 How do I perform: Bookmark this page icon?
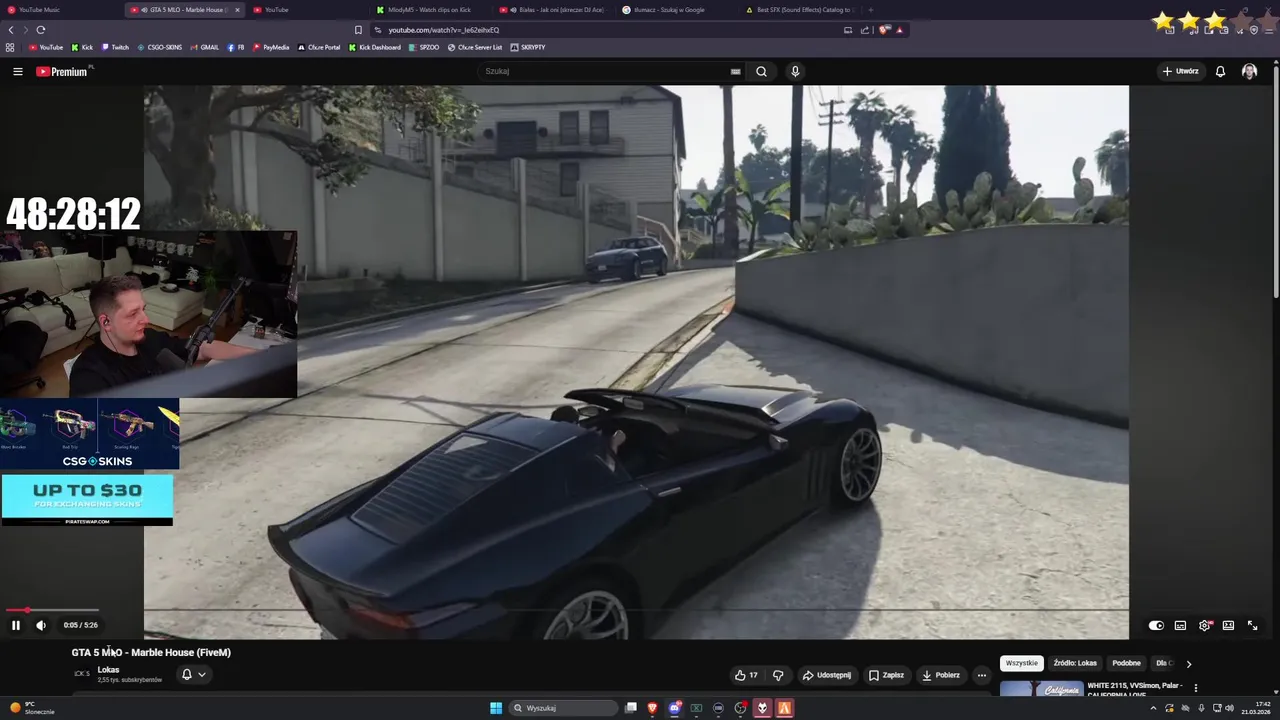coord(358,30)
